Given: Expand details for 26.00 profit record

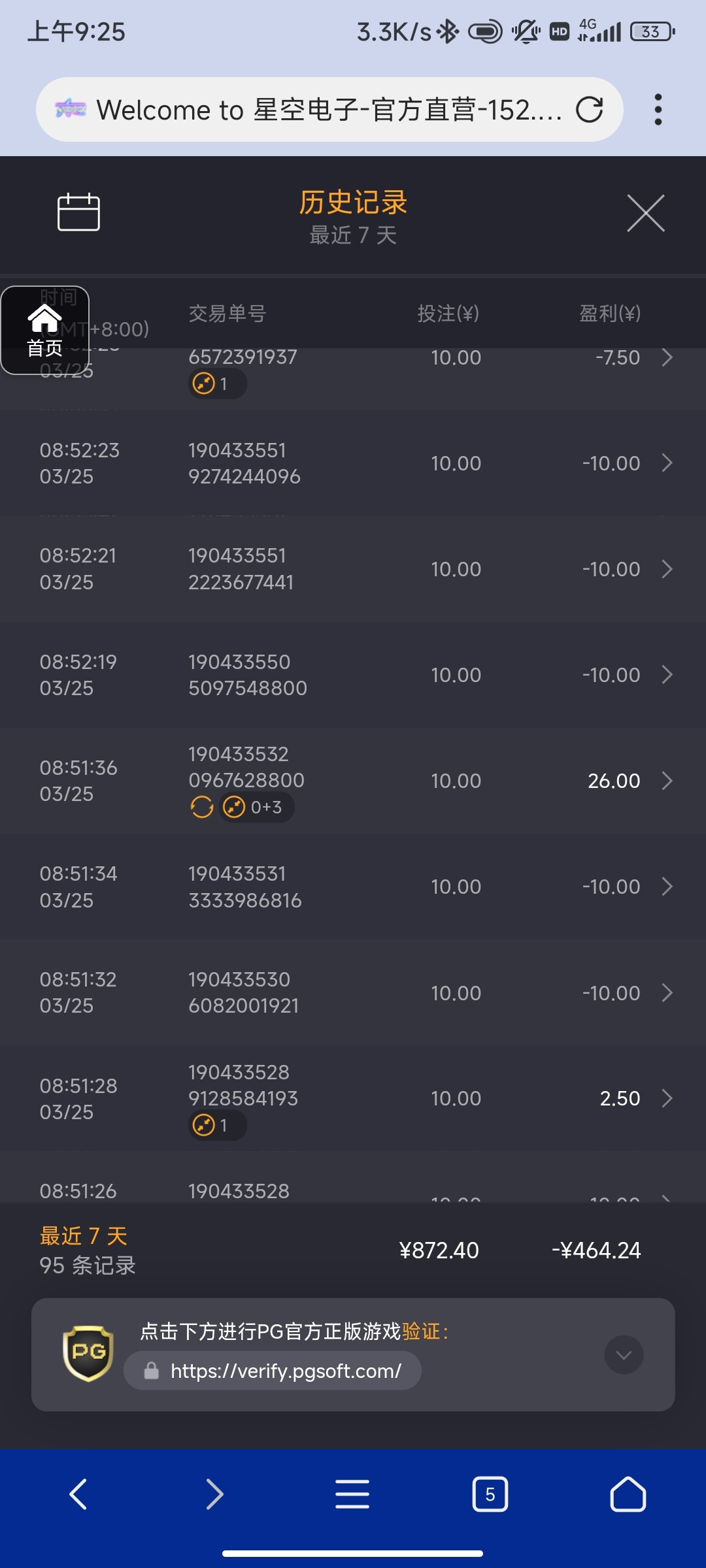Looking at the screenshot, I should 667,781.
